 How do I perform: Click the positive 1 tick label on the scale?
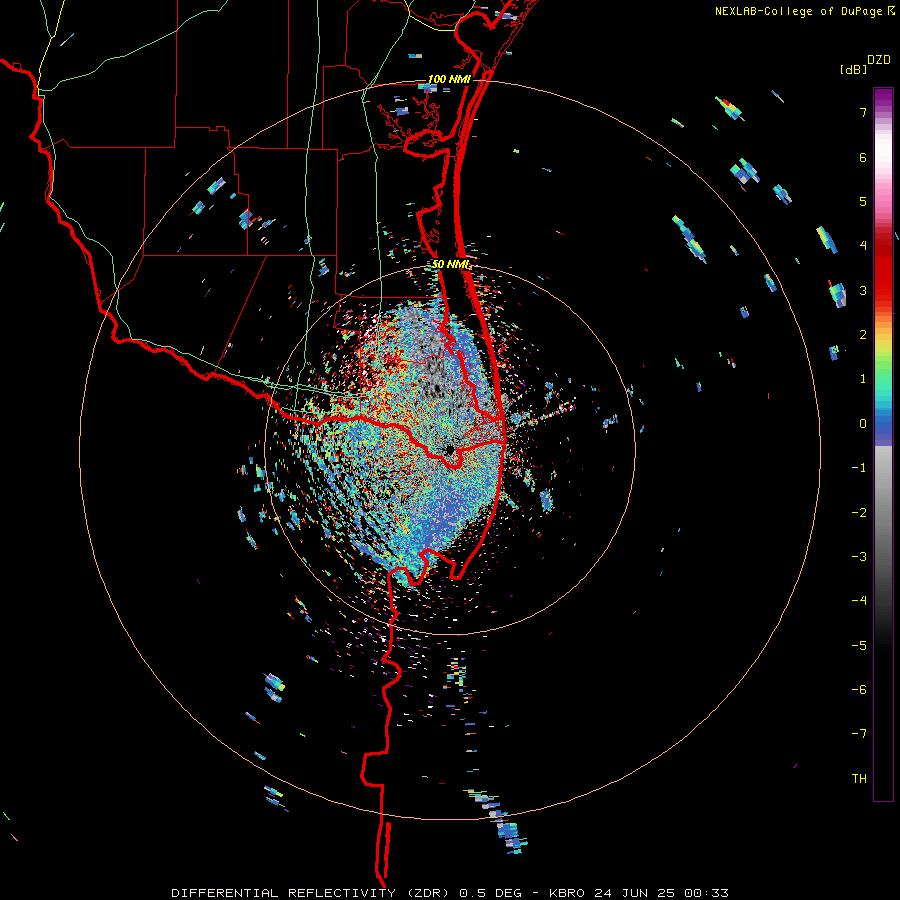pyautogui.click(x=863, y=379)
